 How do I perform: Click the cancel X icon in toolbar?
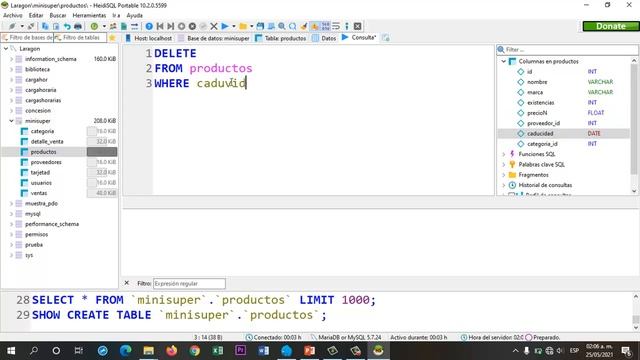[x=213, y=27]
